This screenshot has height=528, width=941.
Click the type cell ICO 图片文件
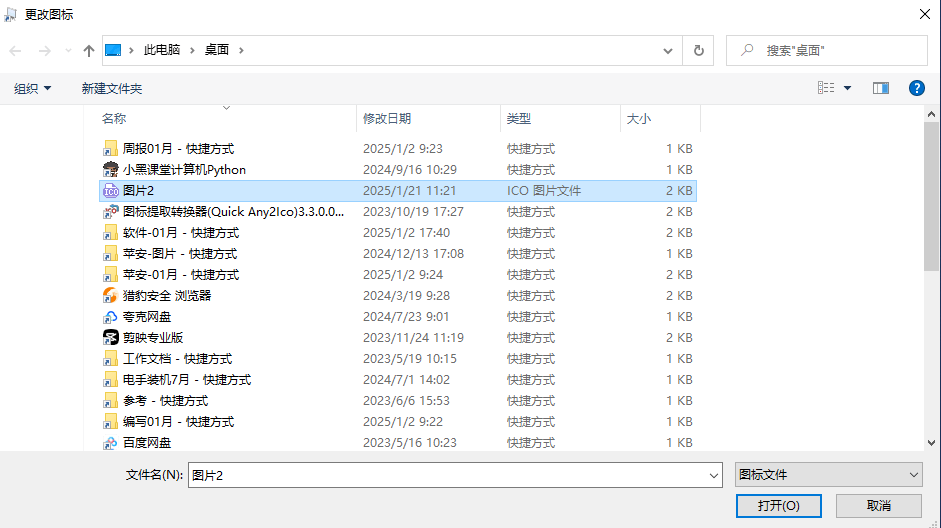click(543, 190)
